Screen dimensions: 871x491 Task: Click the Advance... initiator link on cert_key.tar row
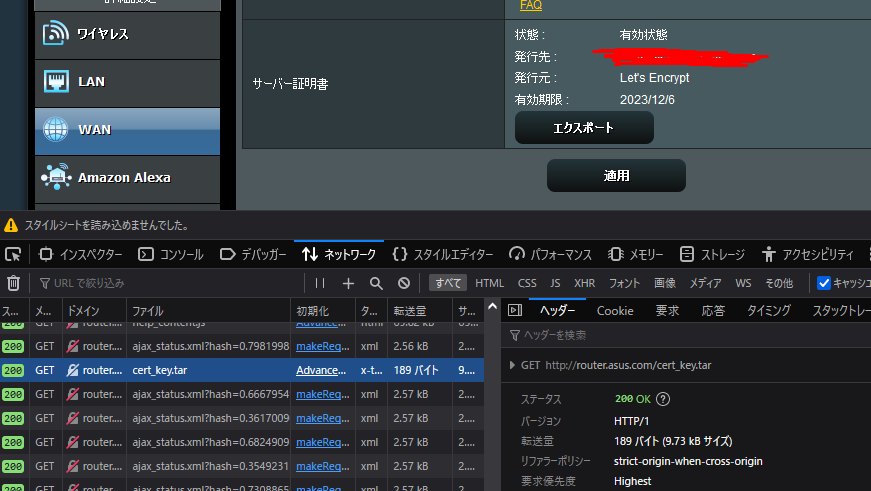tap(321, 370)
